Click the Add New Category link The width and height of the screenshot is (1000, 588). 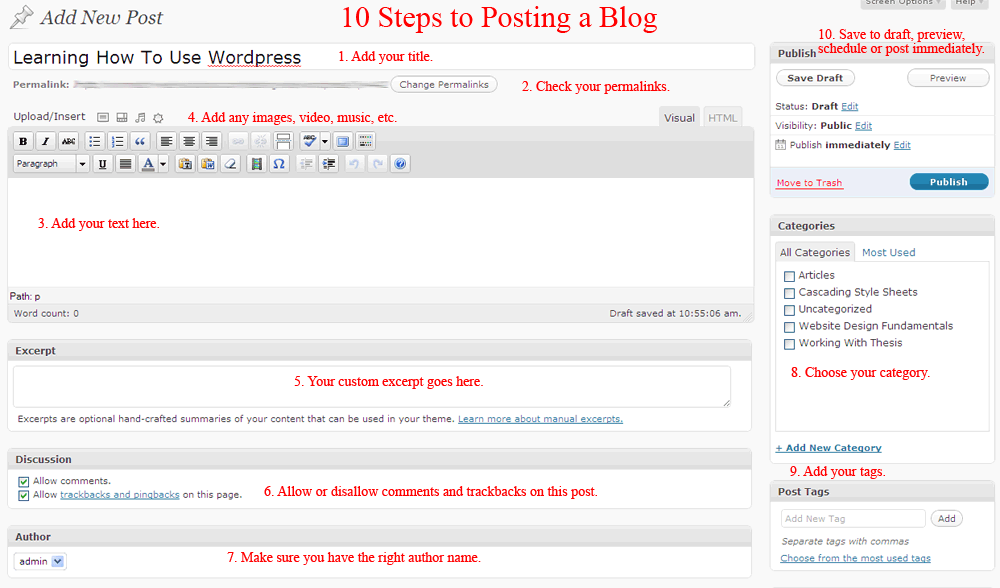[x=828, y=448]
